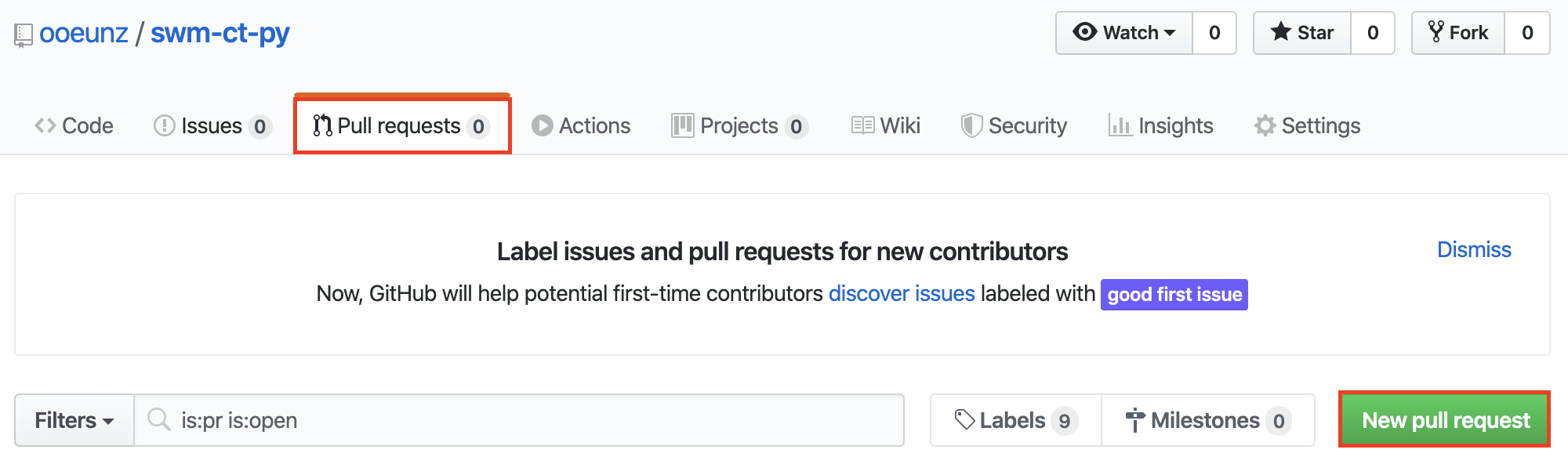This screenshot has width=1568, height=464.
Task: Expand the Filters dropdown
Action: point(74,420)
